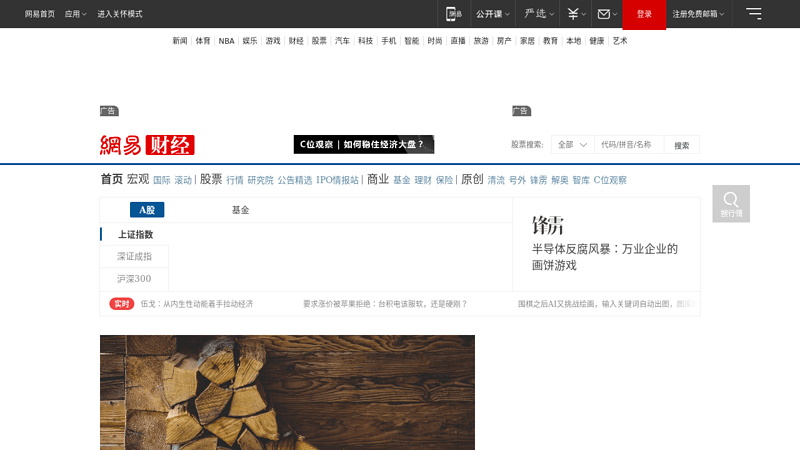
Task: Open the 时尚 channel link
Action: click(435, 41)
